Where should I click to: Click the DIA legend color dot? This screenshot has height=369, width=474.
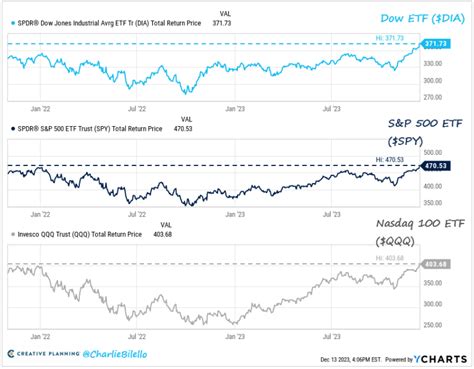[x=13, y=23]
